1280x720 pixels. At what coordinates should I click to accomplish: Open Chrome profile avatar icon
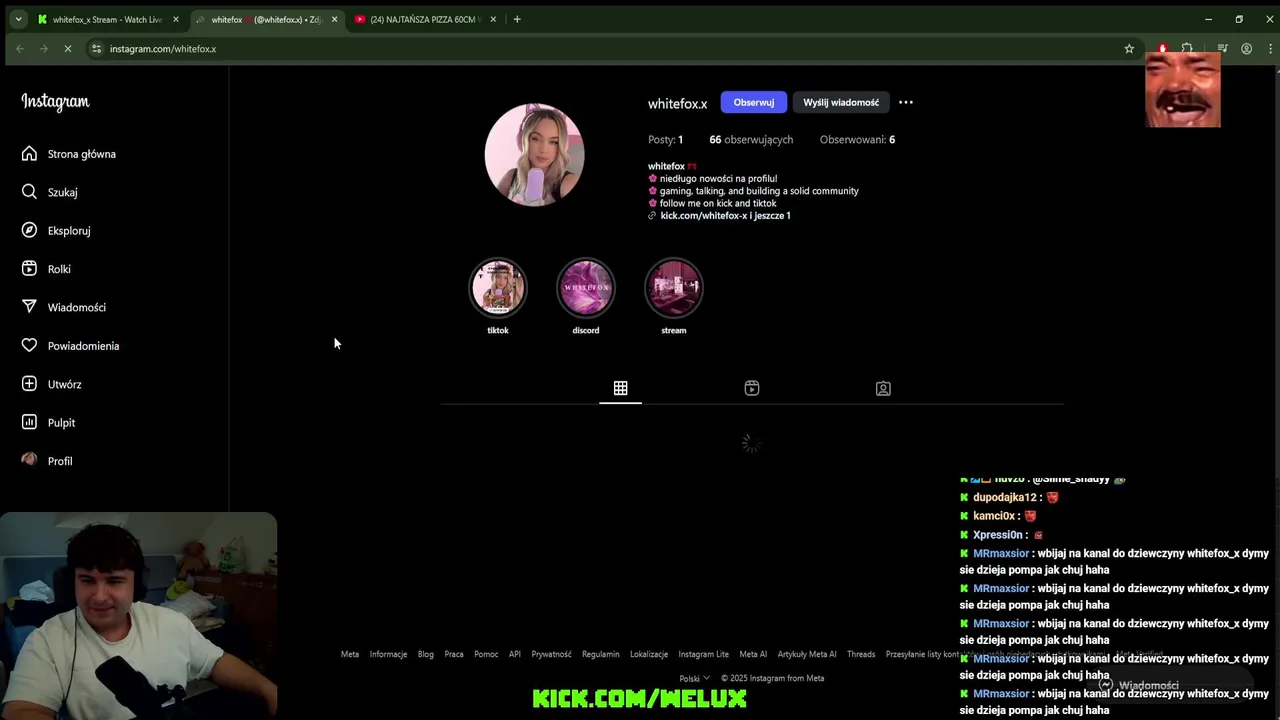click(x=1246, y=48)
